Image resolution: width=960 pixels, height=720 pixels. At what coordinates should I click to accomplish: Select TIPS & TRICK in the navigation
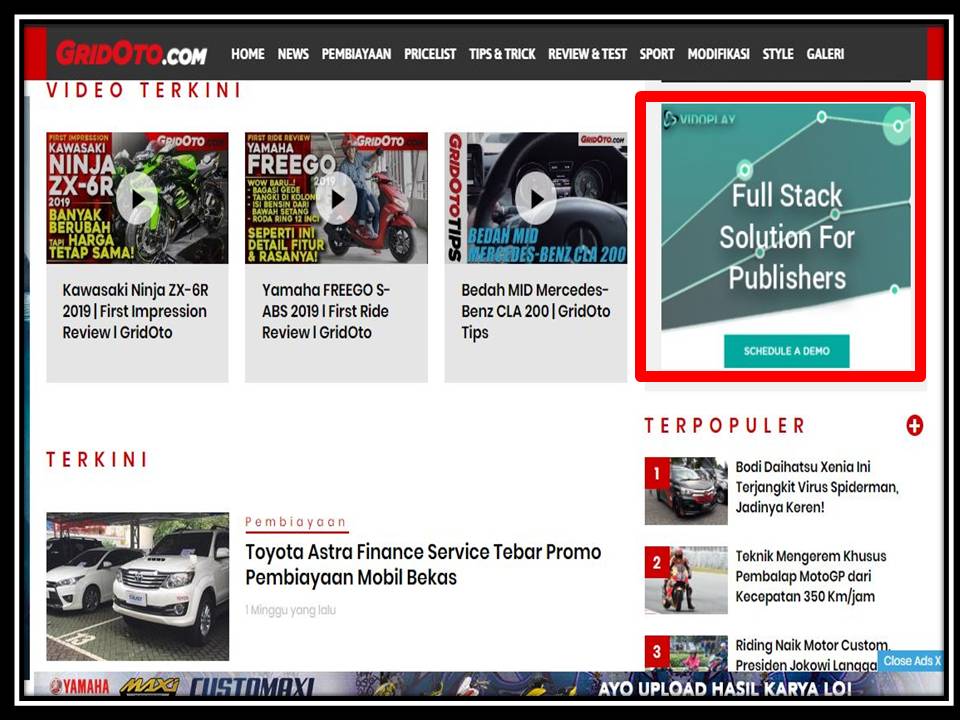pyautogui.click(x=502, y=54)
